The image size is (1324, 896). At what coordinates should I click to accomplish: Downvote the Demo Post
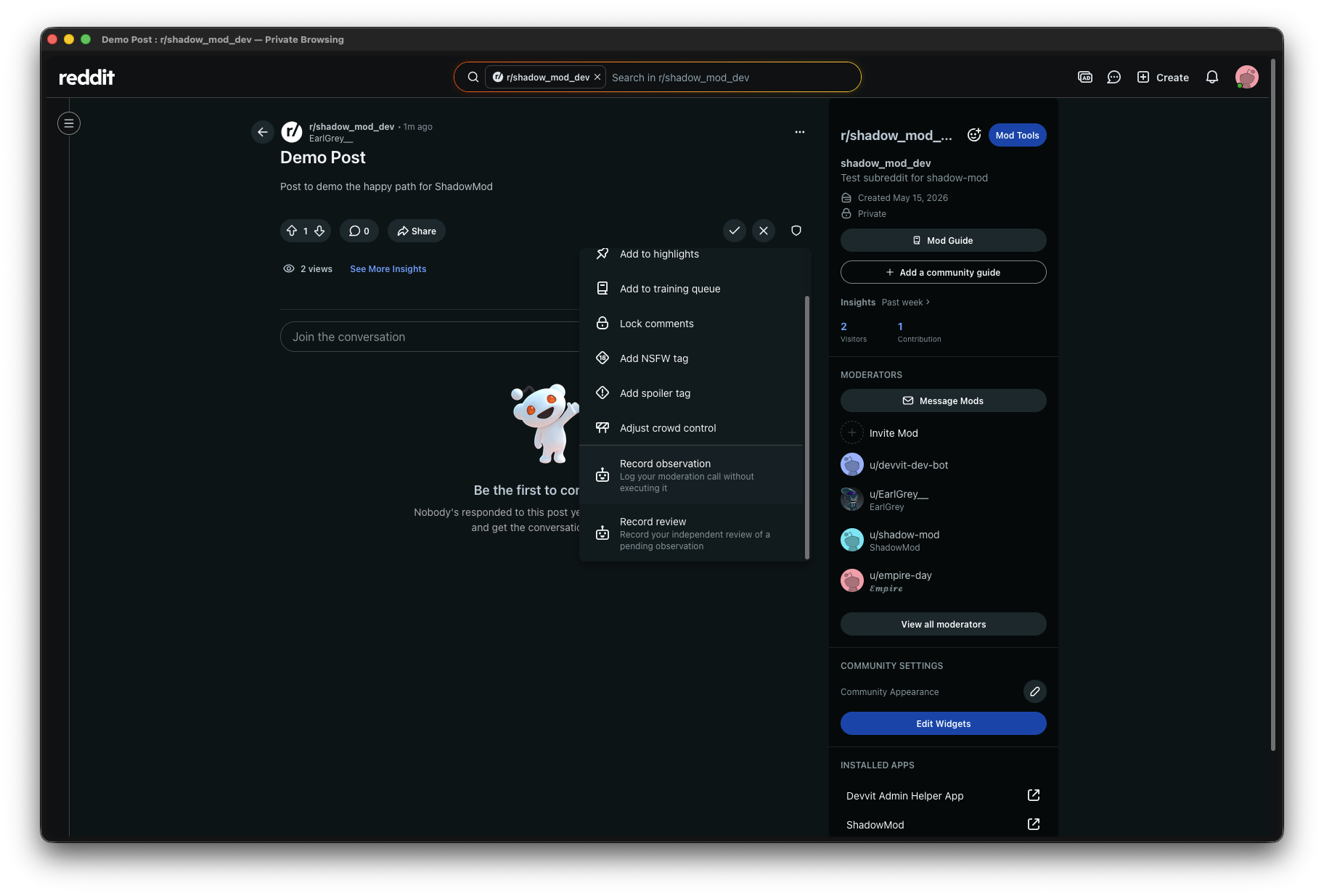click(x=319, y=231)
